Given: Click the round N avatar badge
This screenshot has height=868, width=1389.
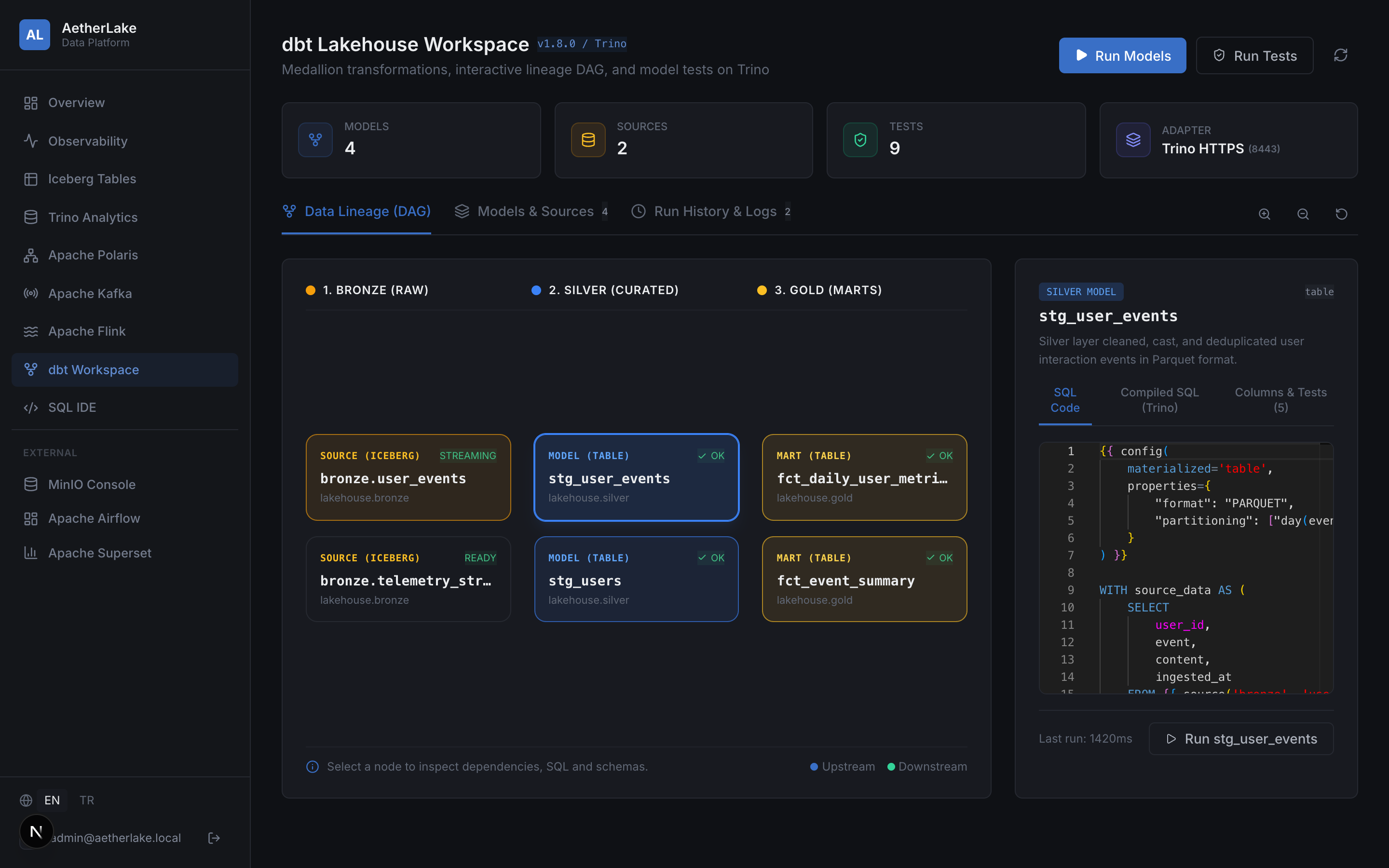Looking at the screenshot, I should point(36,831).
